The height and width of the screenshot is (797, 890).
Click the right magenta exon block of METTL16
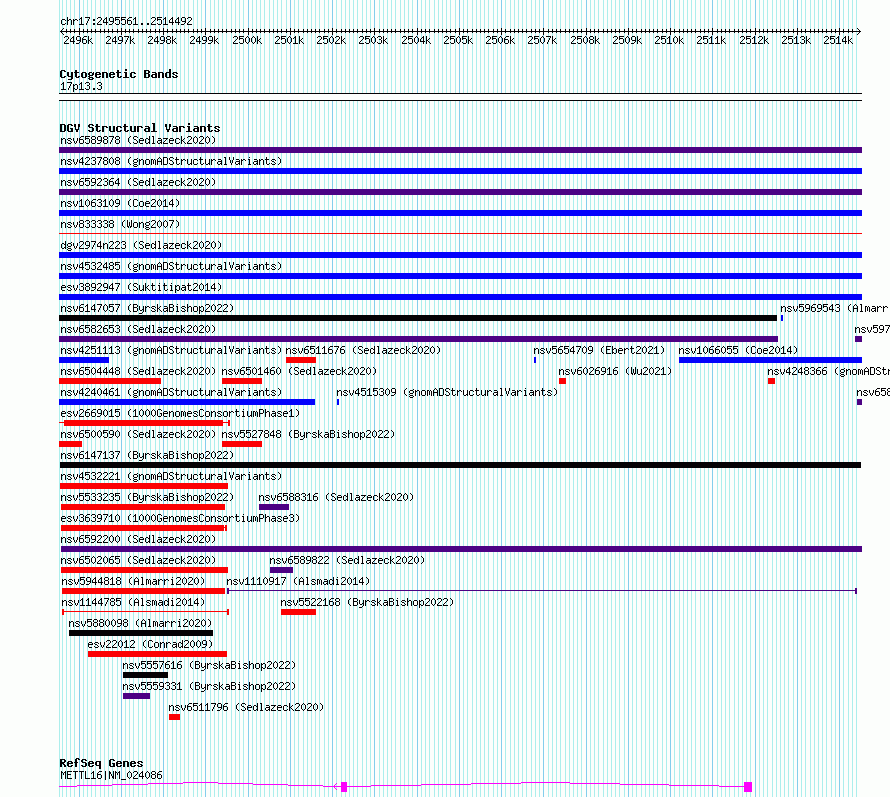click(748, 787)
